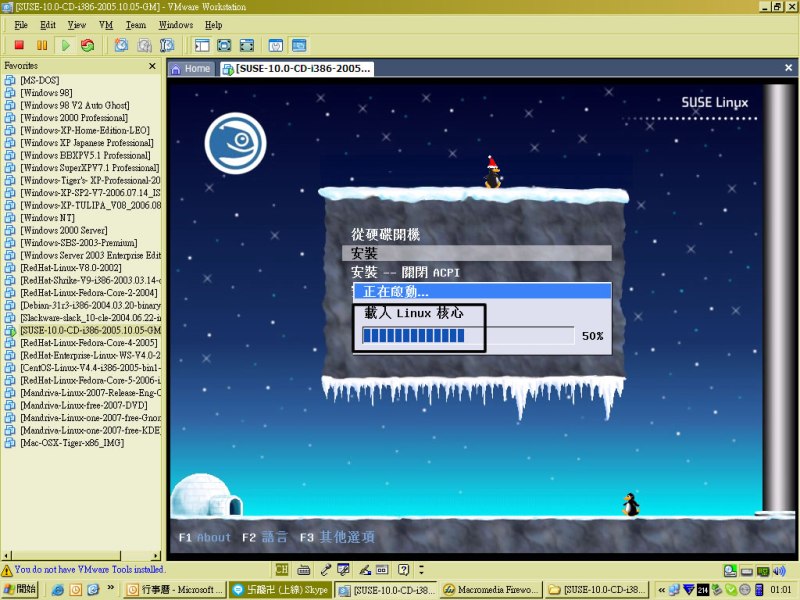Open the Help menu
The image size is (800, 600).
click(x=213, y=24)
